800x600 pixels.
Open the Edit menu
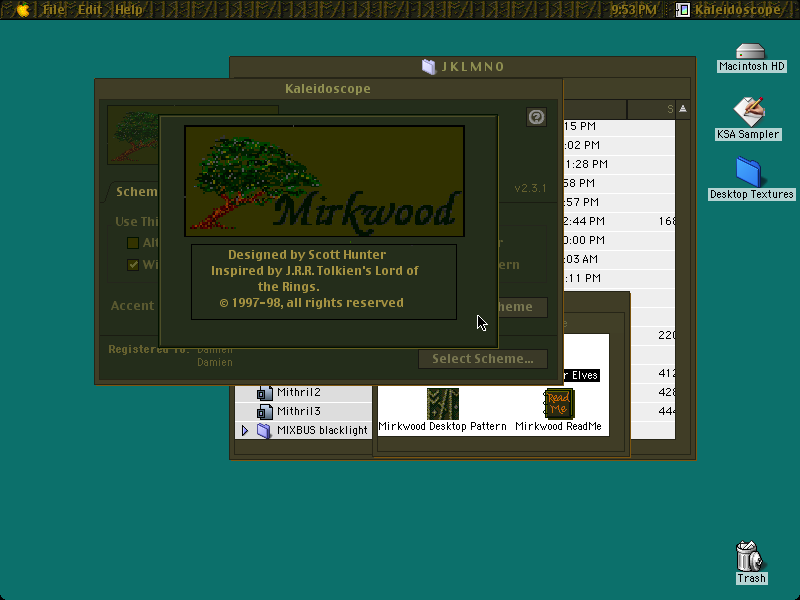pos(90,9)
